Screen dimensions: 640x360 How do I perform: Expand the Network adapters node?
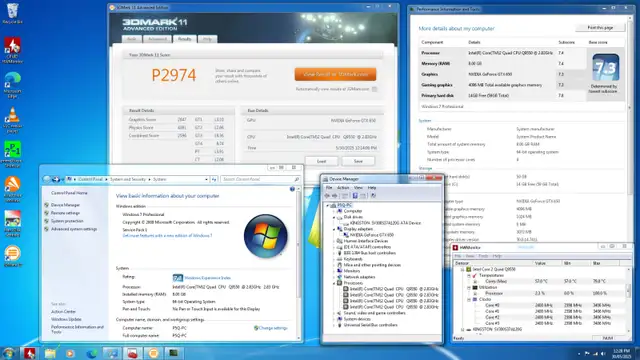click(334, 277)
